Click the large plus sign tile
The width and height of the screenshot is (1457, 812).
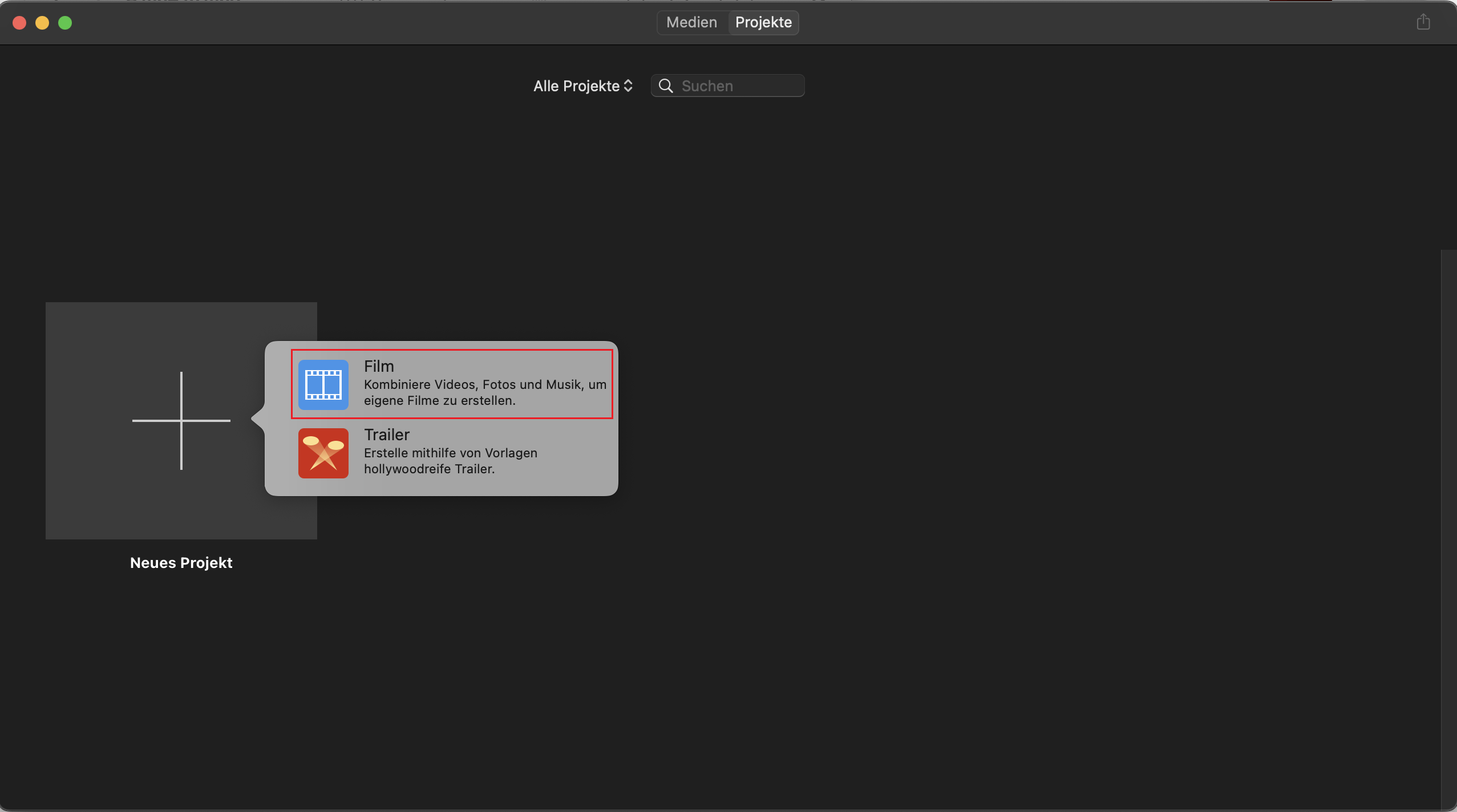point(181,421)
